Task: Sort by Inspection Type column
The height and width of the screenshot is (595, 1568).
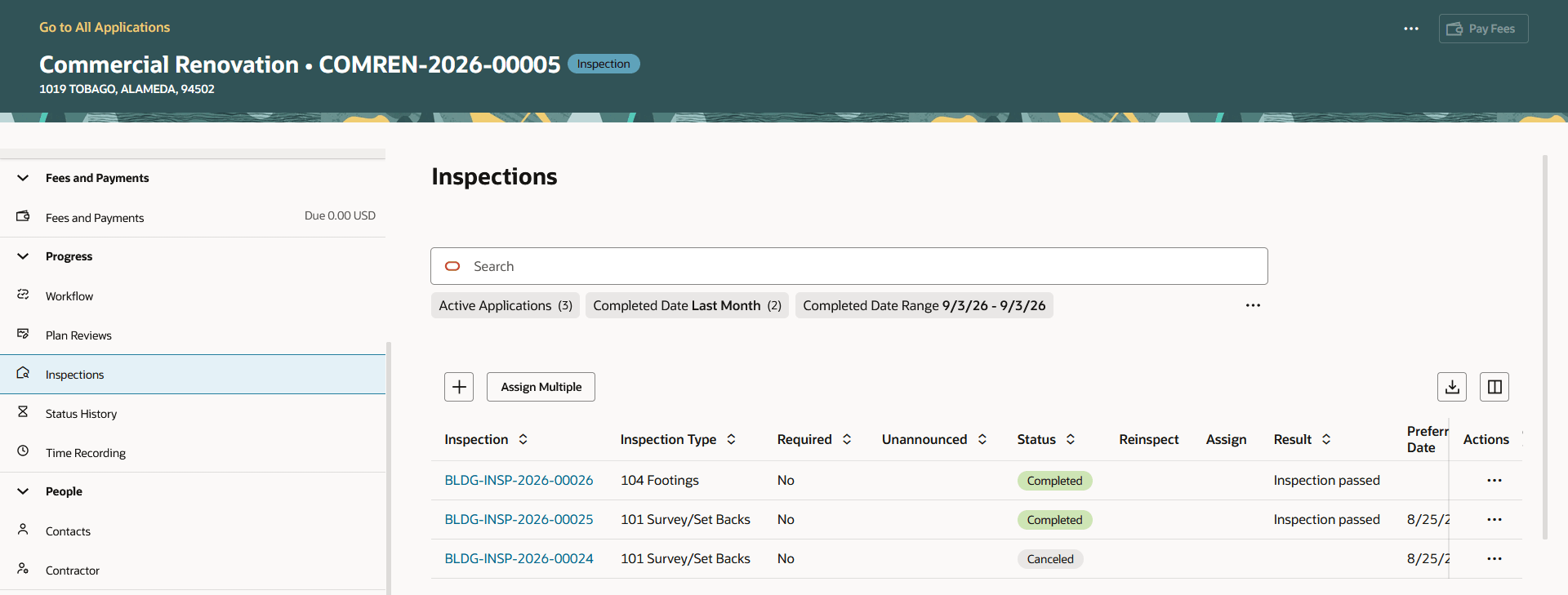Action: 732,439
